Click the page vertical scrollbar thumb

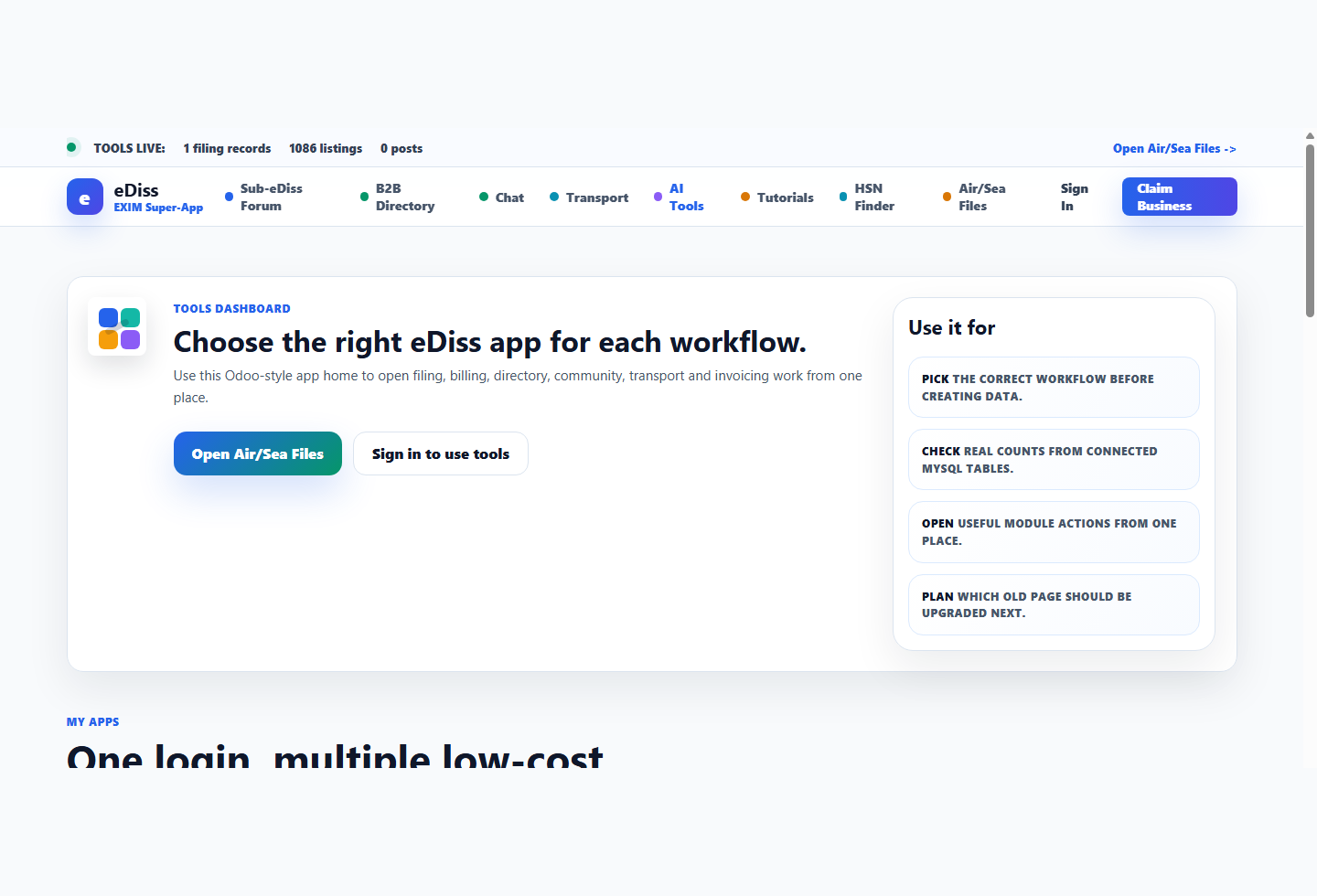[x=1310, y=230]
